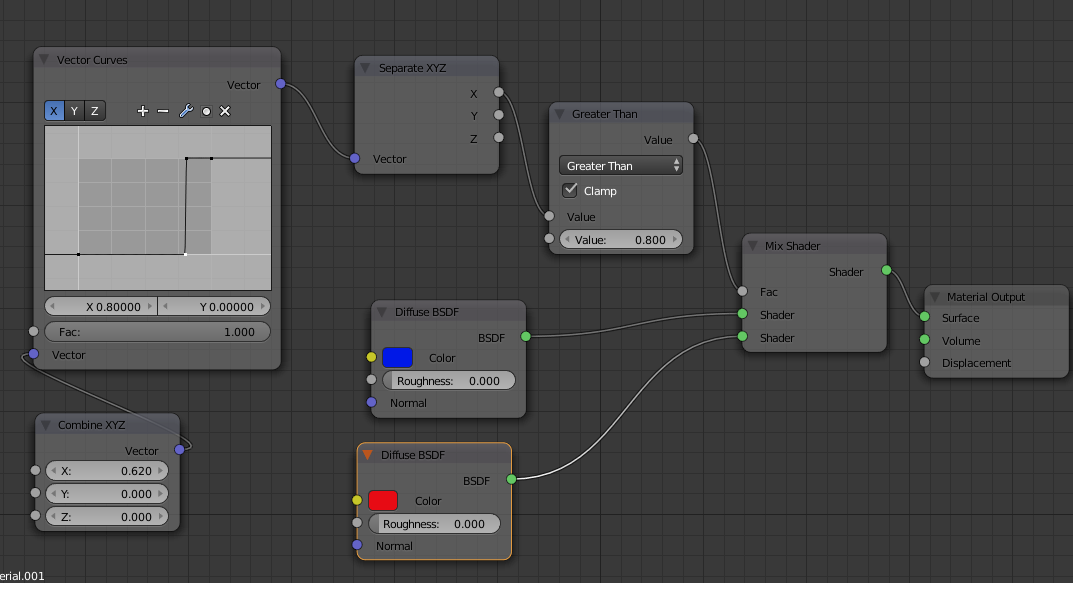Open the Greater Than operation dropdown

pyautogui.click(x=621, y=166)
